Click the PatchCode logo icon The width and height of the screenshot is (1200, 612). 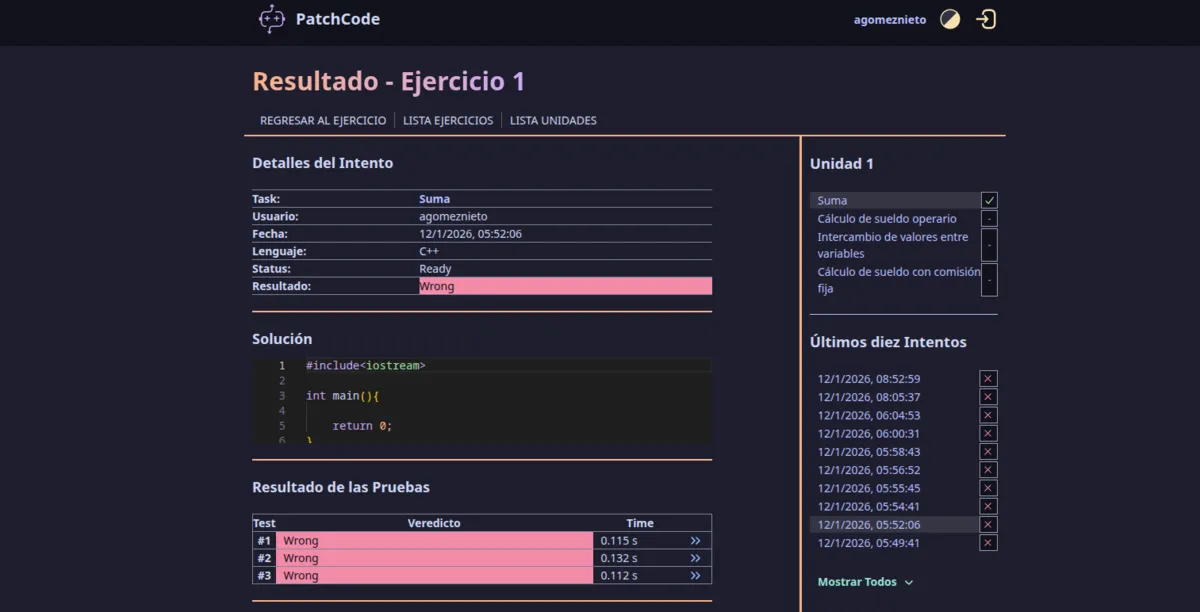coord(272,18)
